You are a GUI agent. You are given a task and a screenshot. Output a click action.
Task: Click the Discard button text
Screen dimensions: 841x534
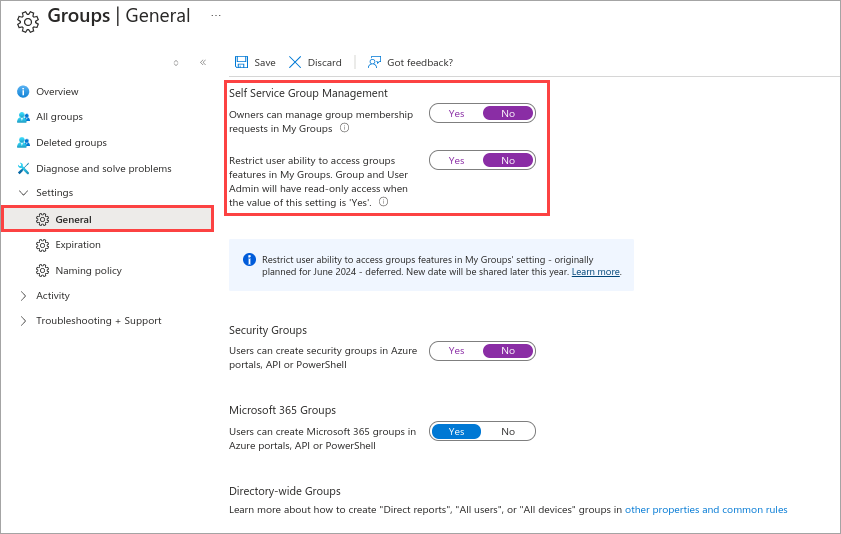coord(324,63)
